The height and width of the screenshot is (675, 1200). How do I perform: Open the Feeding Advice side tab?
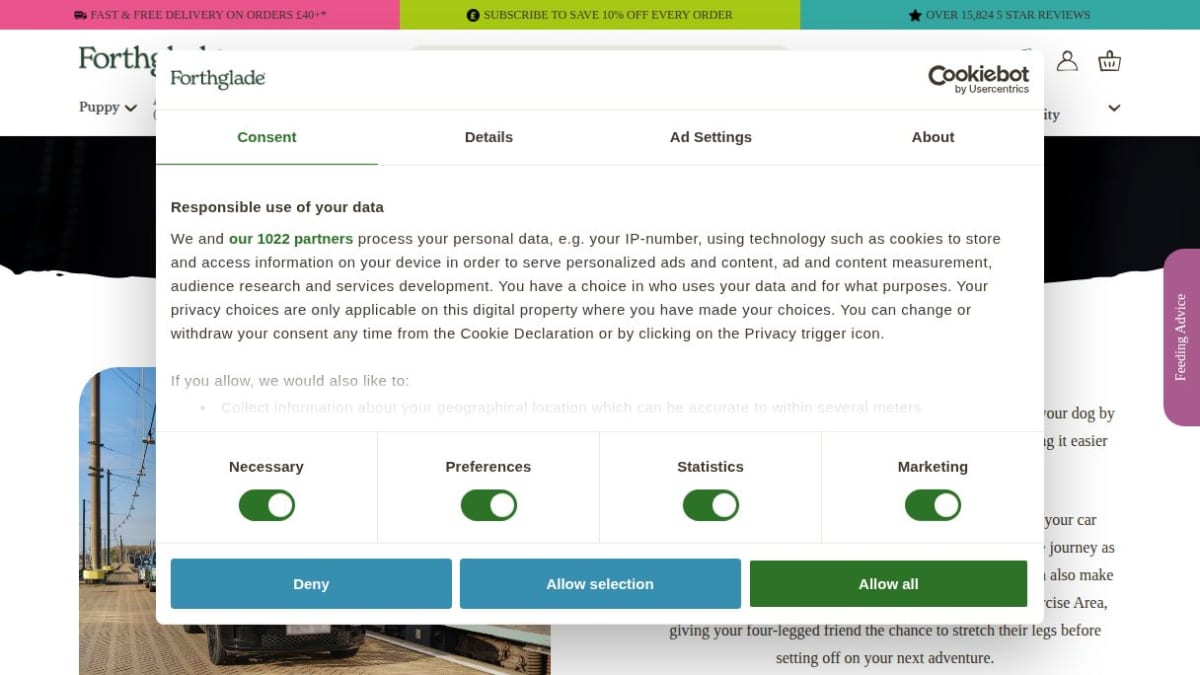[1182, 337]
